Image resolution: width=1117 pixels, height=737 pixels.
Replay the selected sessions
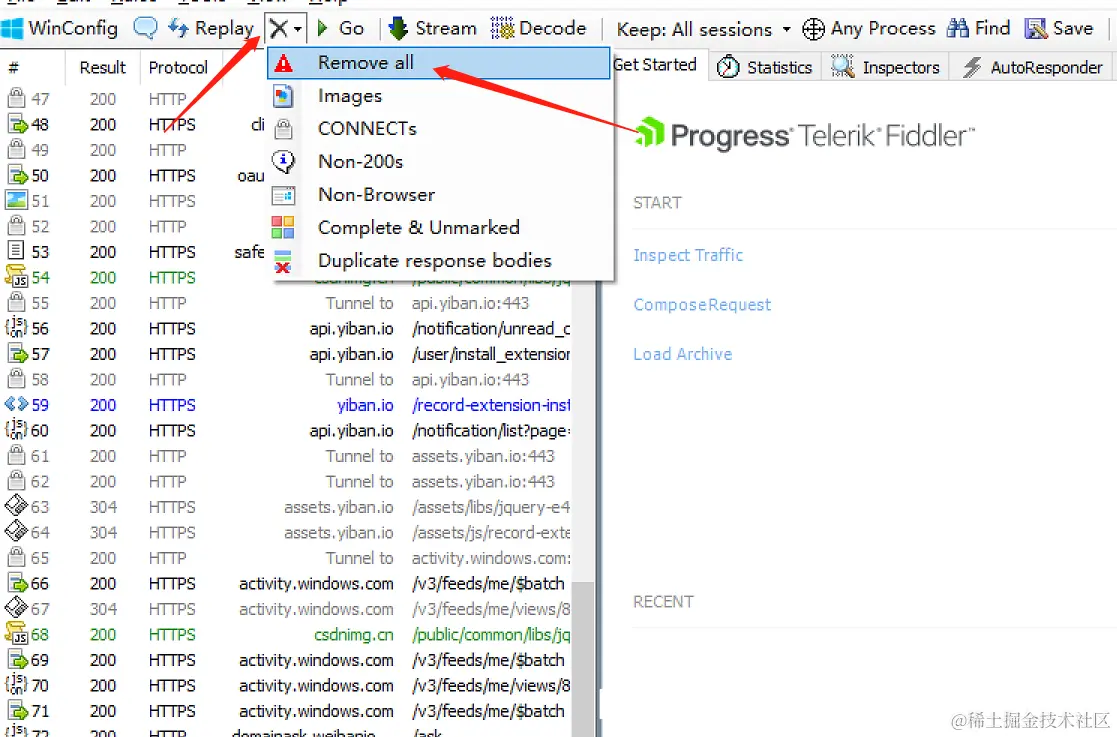coord(211,28)
